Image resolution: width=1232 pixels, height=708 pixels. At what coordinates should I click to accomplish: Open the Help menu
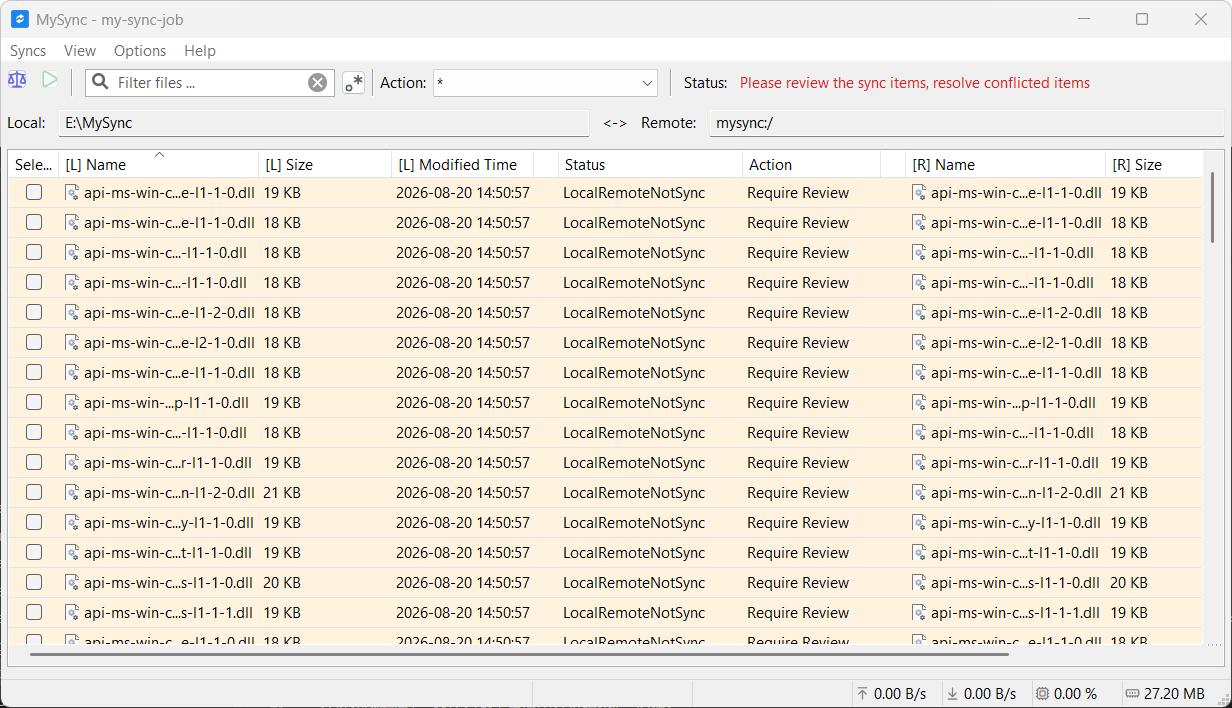[x=200, y=51]
